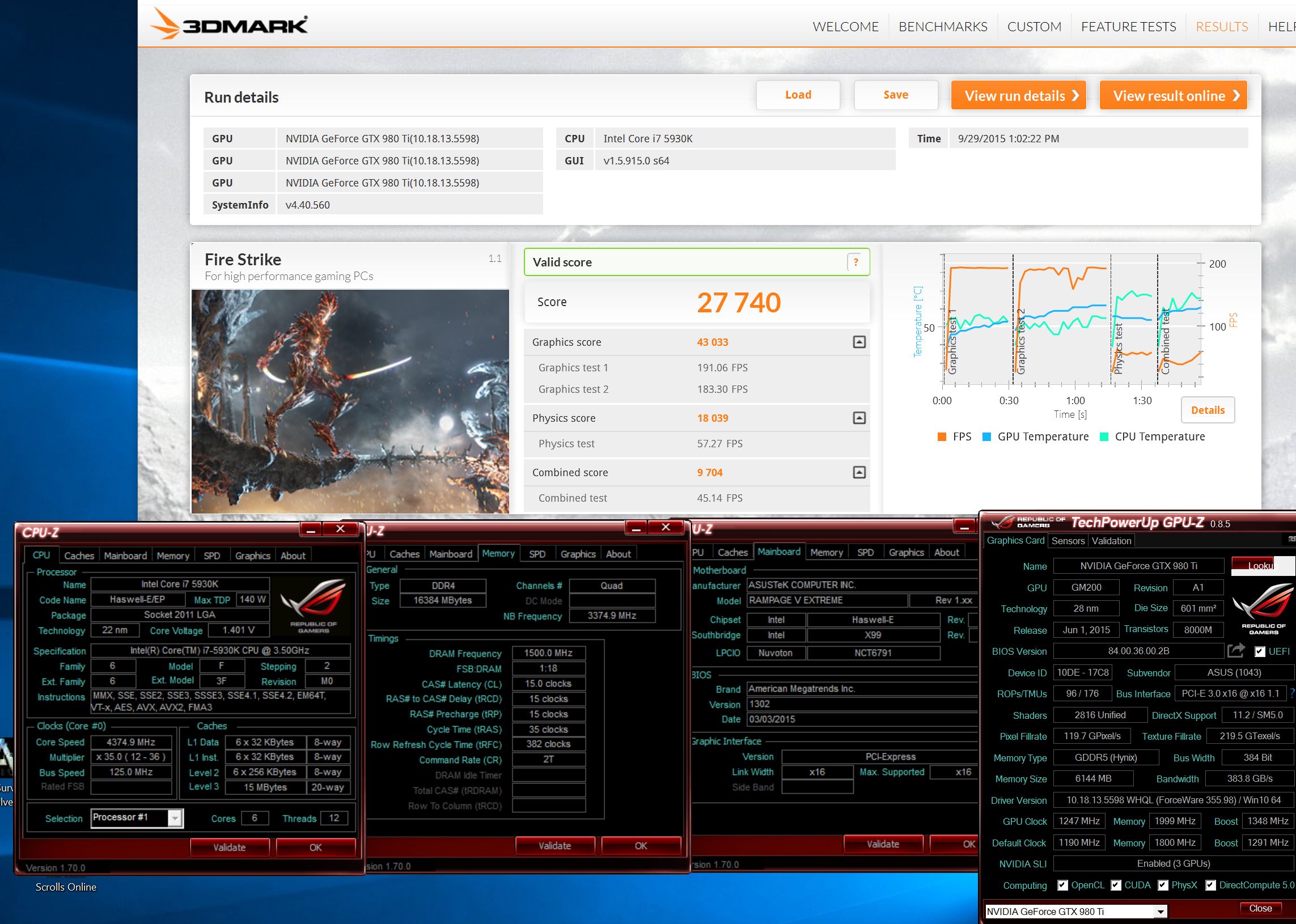Click View run details button
This screenshot has width=1296, height=924.
[x=1018, y=95]
